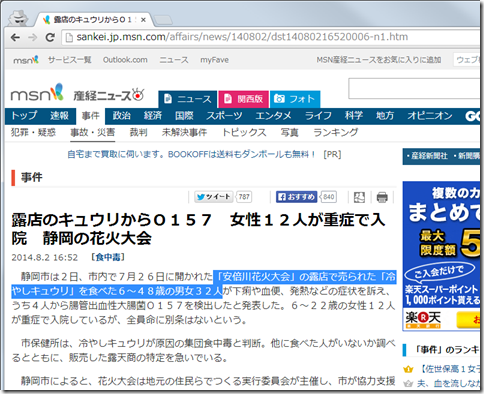Click the msn logo in the top bar

coord(26,60)
